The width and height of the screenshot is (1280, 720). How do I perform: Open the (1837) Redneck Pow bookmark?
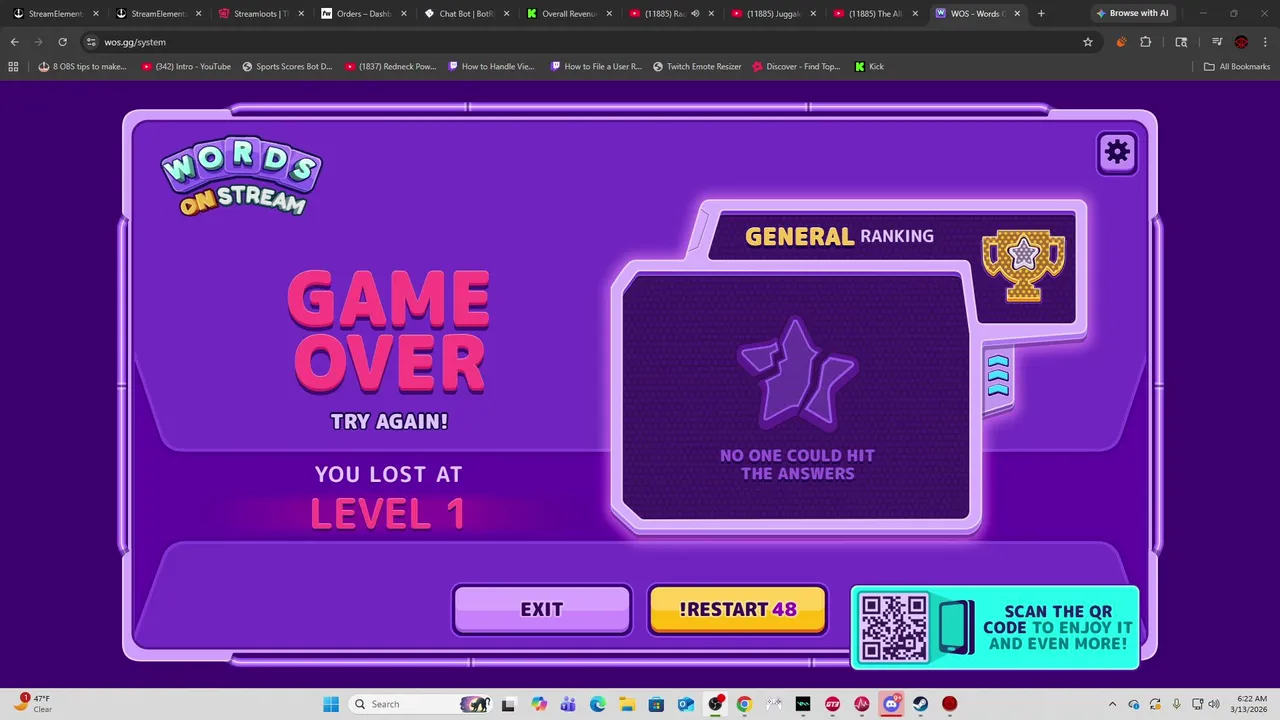coord(390,67)
